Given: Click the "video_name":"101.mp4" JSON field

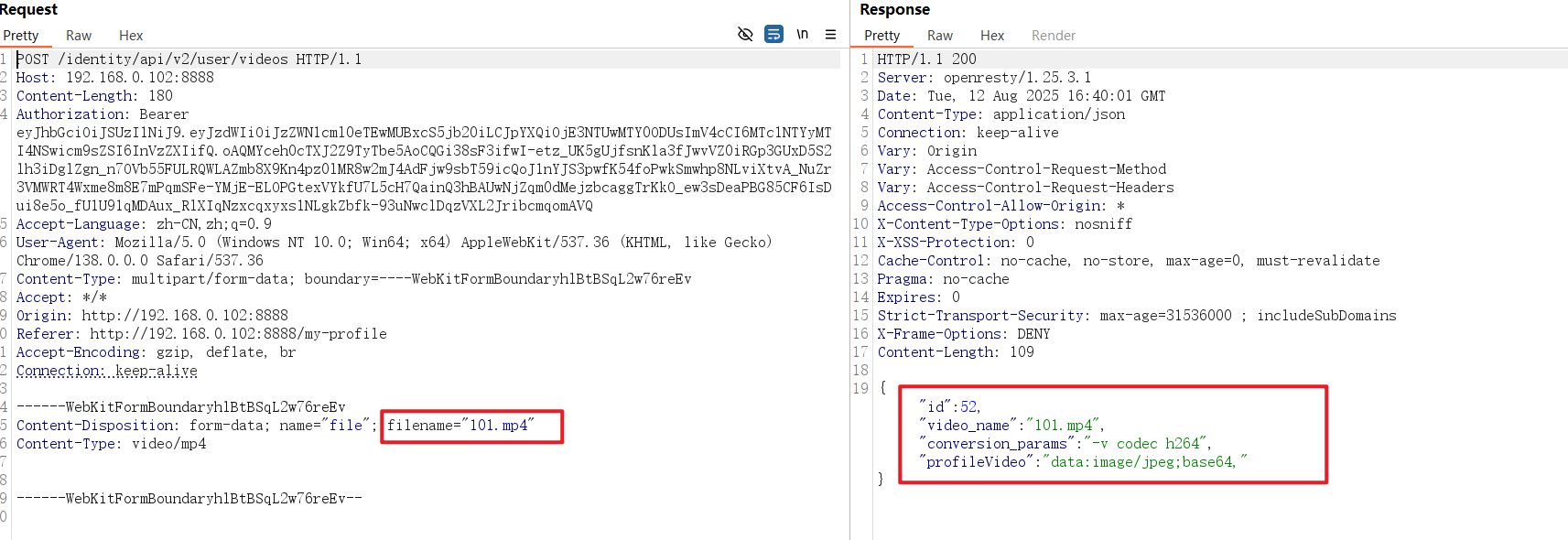Looking at the screenshot, I should coord(1011,426).
